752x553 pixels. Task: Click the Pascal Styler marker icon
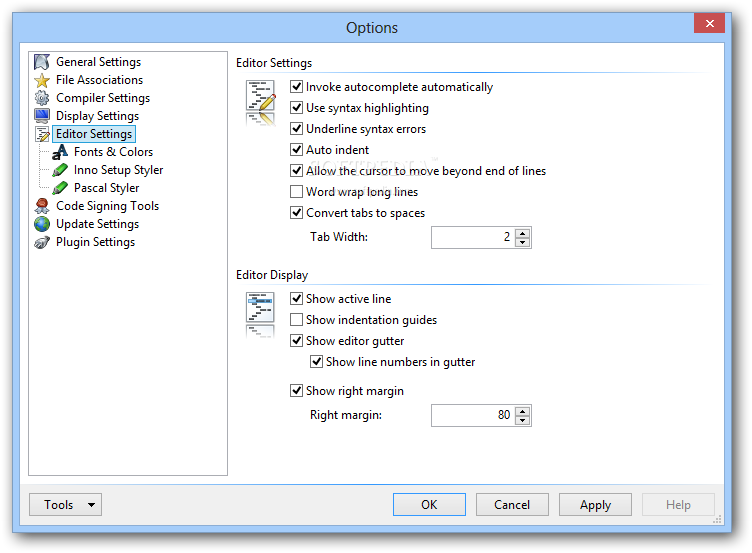point(60,188)
